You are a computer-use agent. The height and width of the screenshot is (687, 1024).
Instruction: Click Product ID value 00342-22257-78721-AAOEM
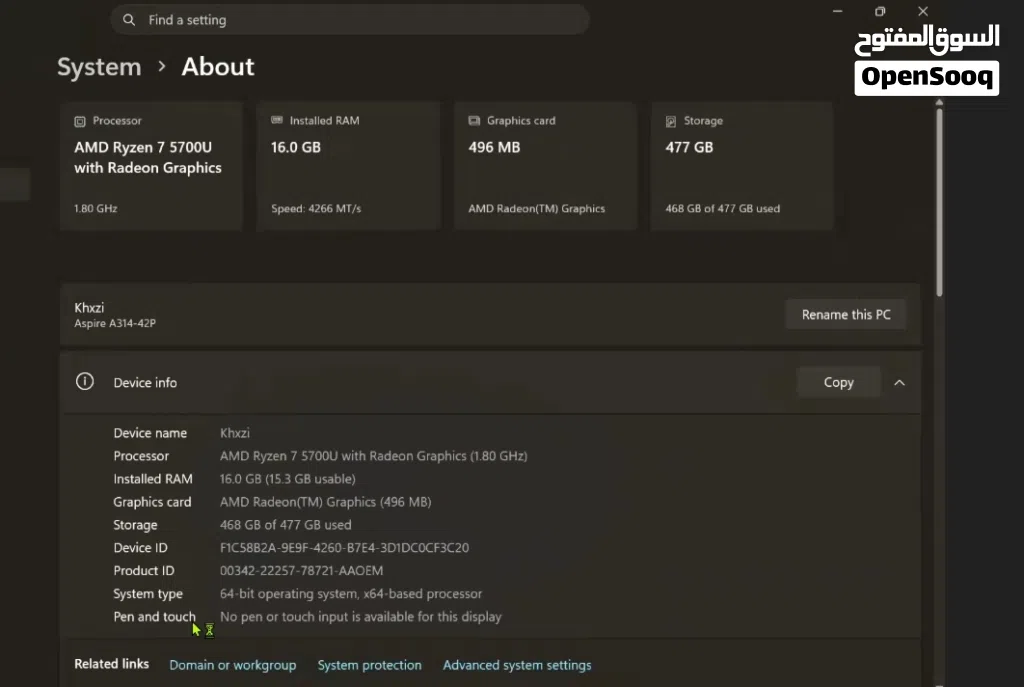302,571
